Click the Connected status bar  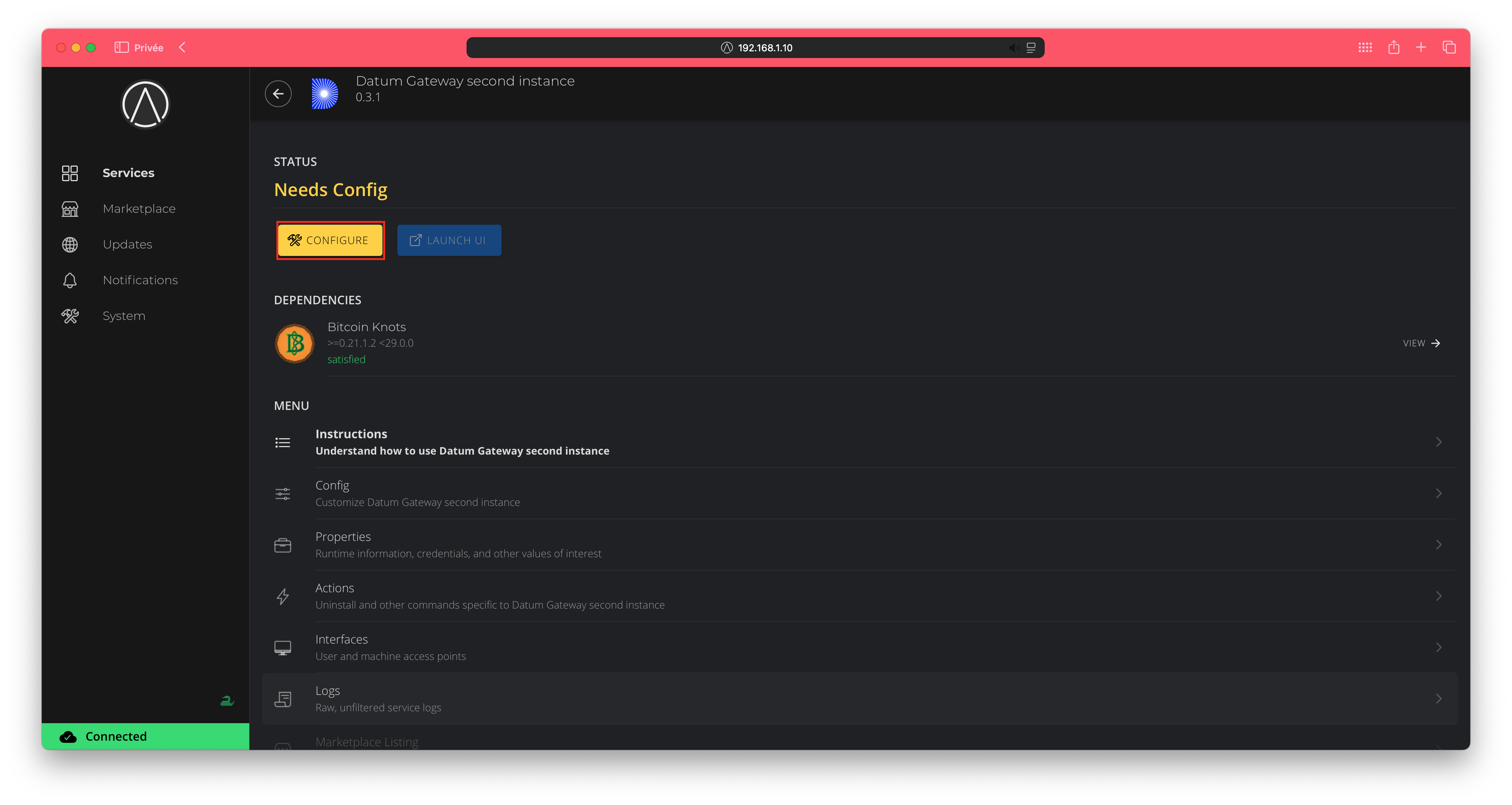coord(145,736)
